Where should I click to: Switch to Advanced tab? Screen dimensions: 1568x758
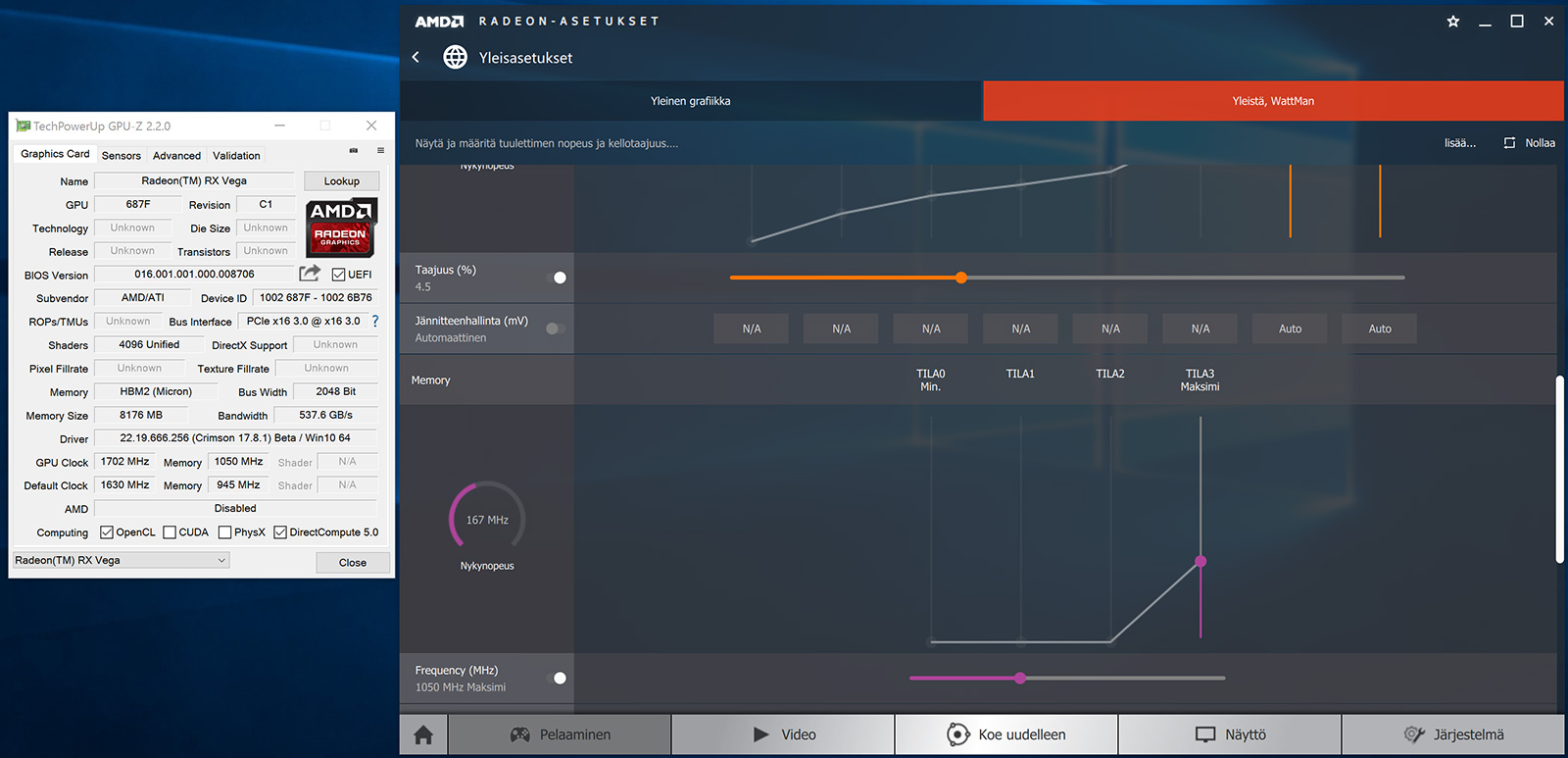176,156
